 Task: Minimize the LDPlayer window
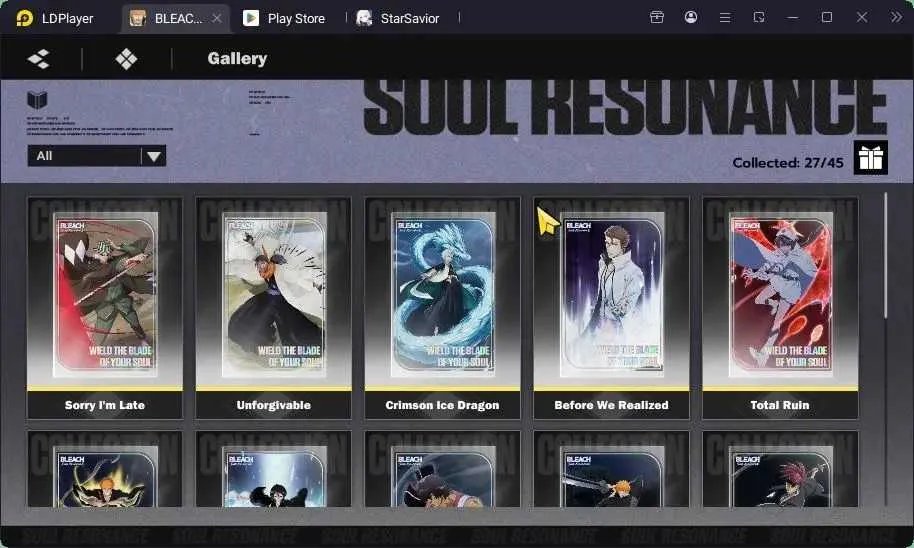(793, 17)
